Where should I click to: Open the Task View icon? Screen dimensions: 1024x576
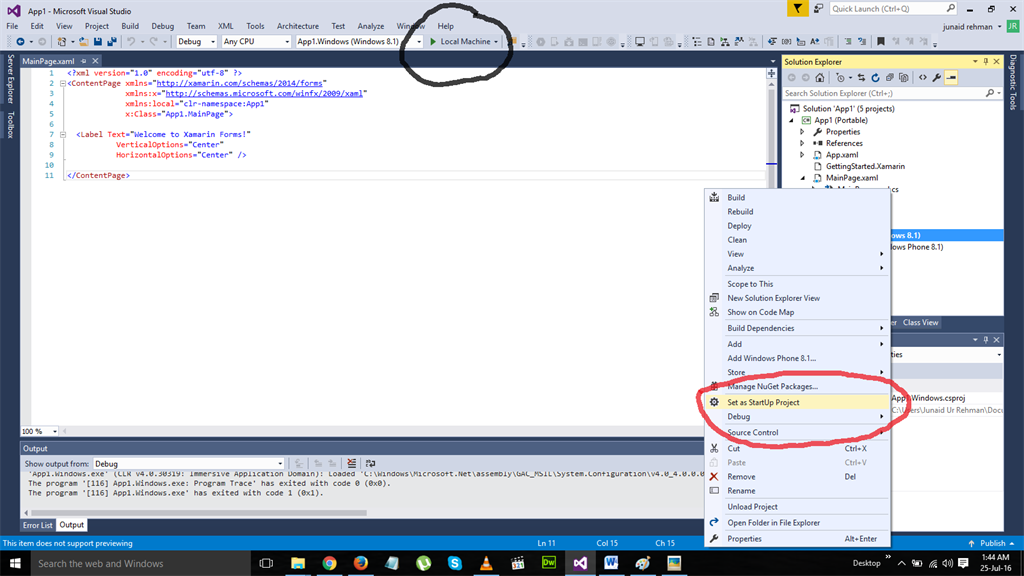pyautogui.click(x=266, y=563)
